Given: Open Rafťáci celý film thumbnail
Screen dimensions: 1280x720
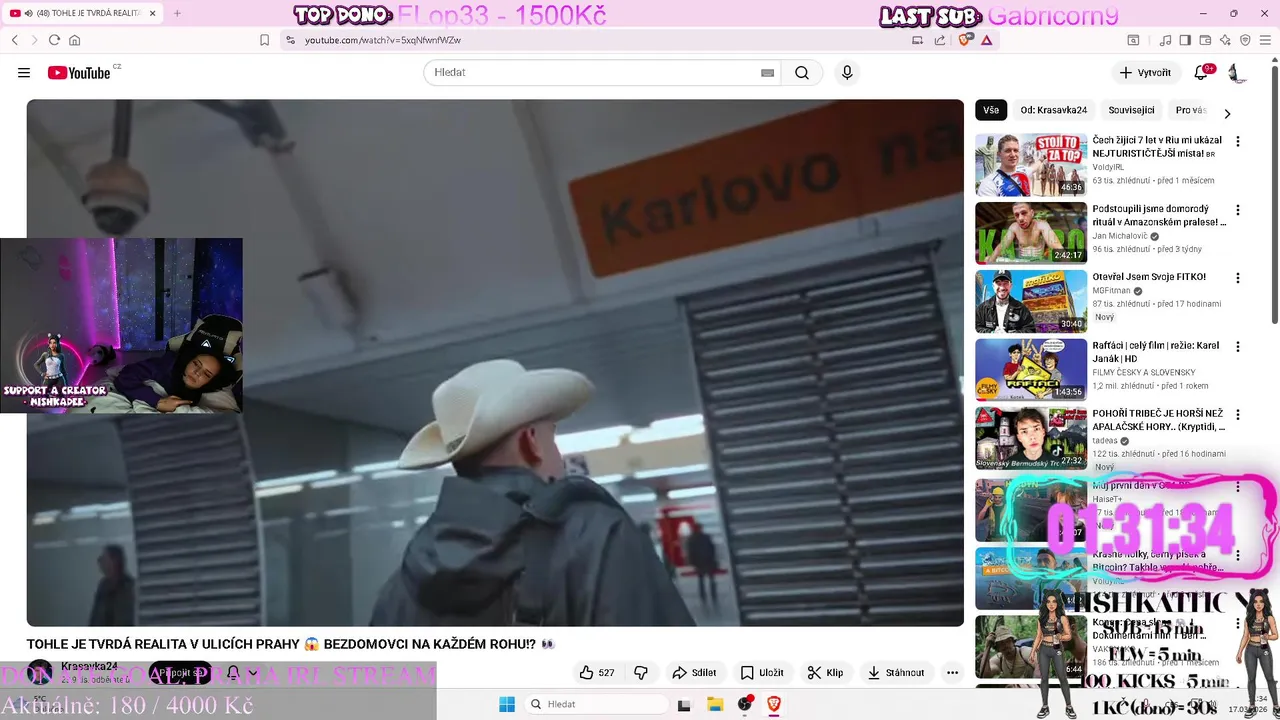Looking at the screenshot, I should coord(1031,370).
